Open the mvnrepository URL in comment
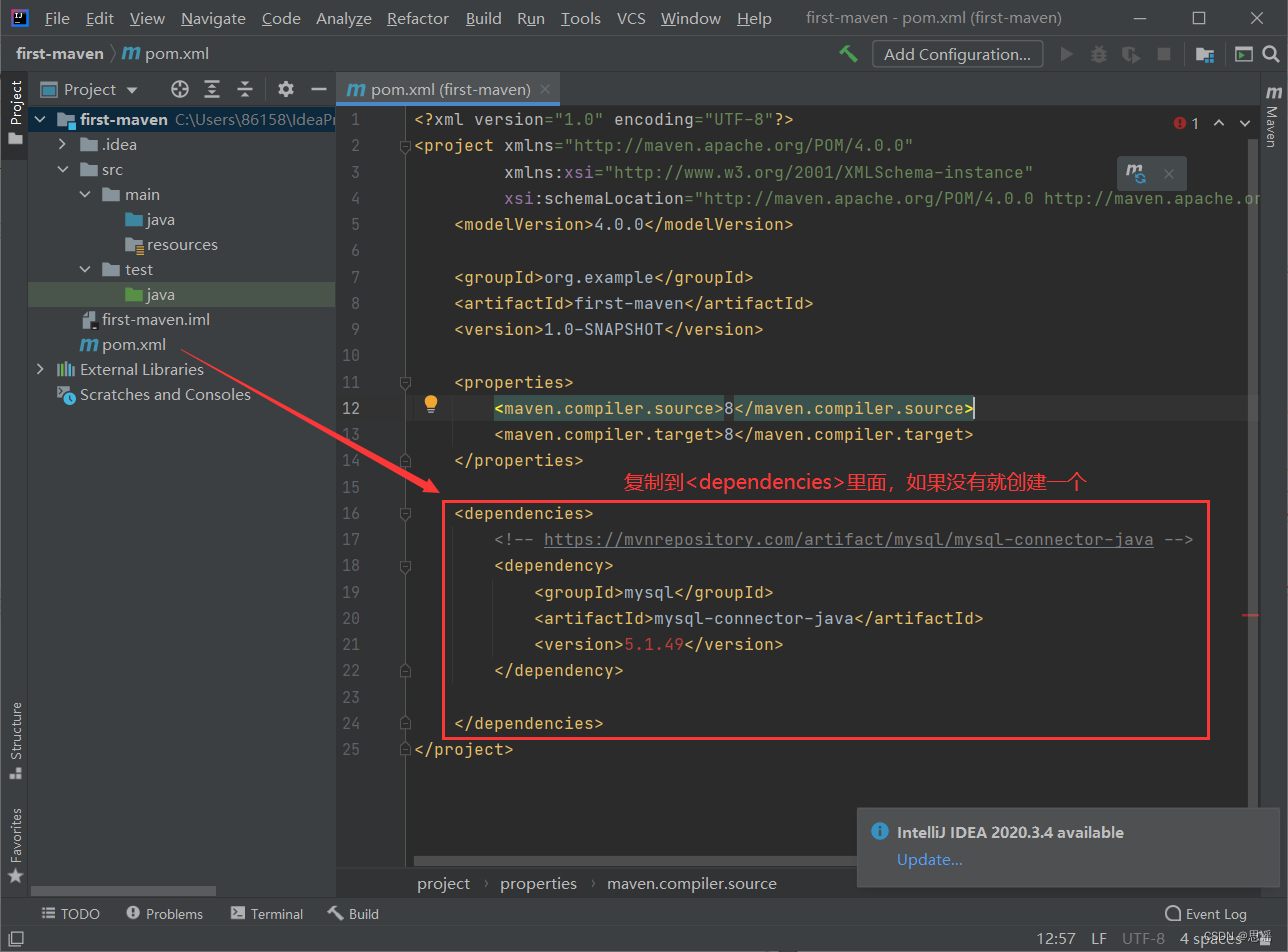1288x952 pixels. pyautogui.click(x=848, y=539)
